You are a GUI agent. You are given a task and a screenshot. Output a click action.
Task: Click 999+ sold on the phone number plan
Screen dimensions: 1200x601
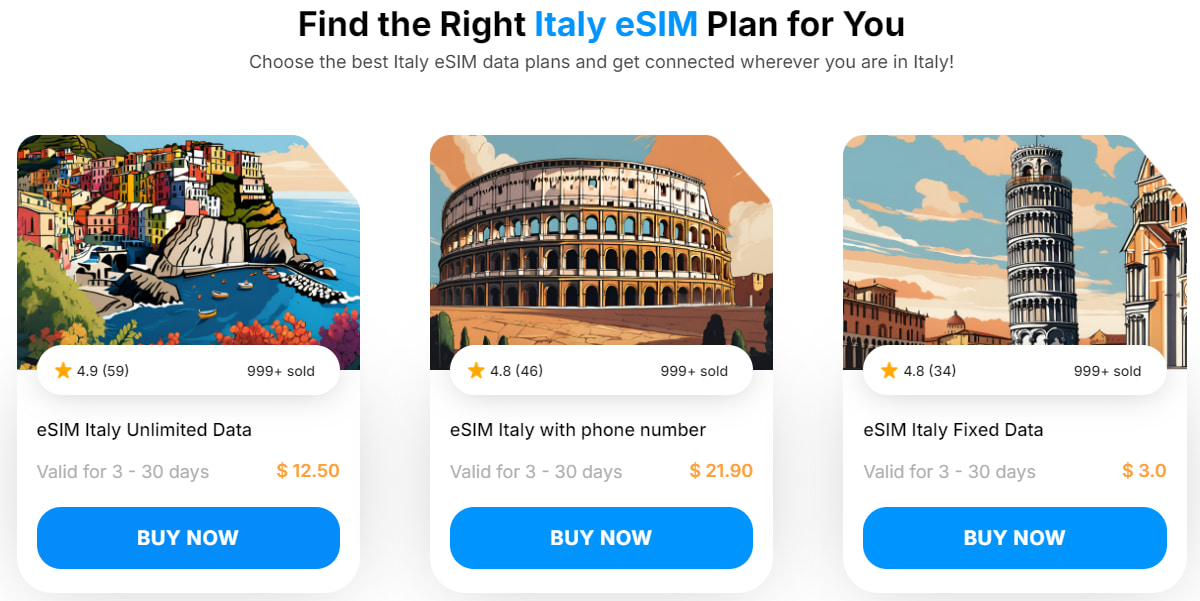tap(694, 369)
